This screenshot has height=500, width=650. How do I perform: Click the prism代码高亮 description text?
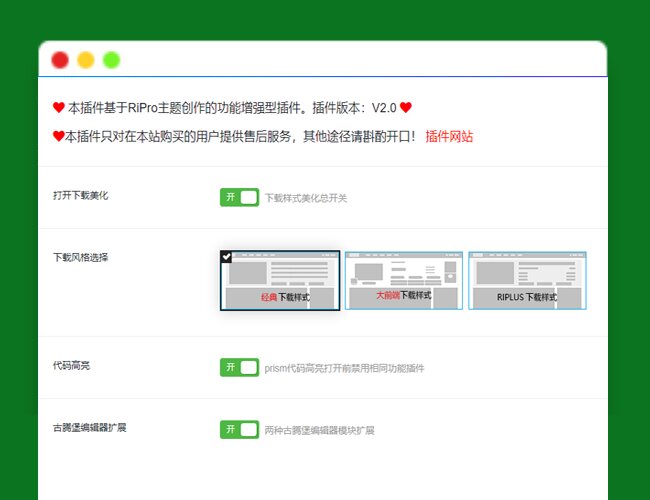344,368
